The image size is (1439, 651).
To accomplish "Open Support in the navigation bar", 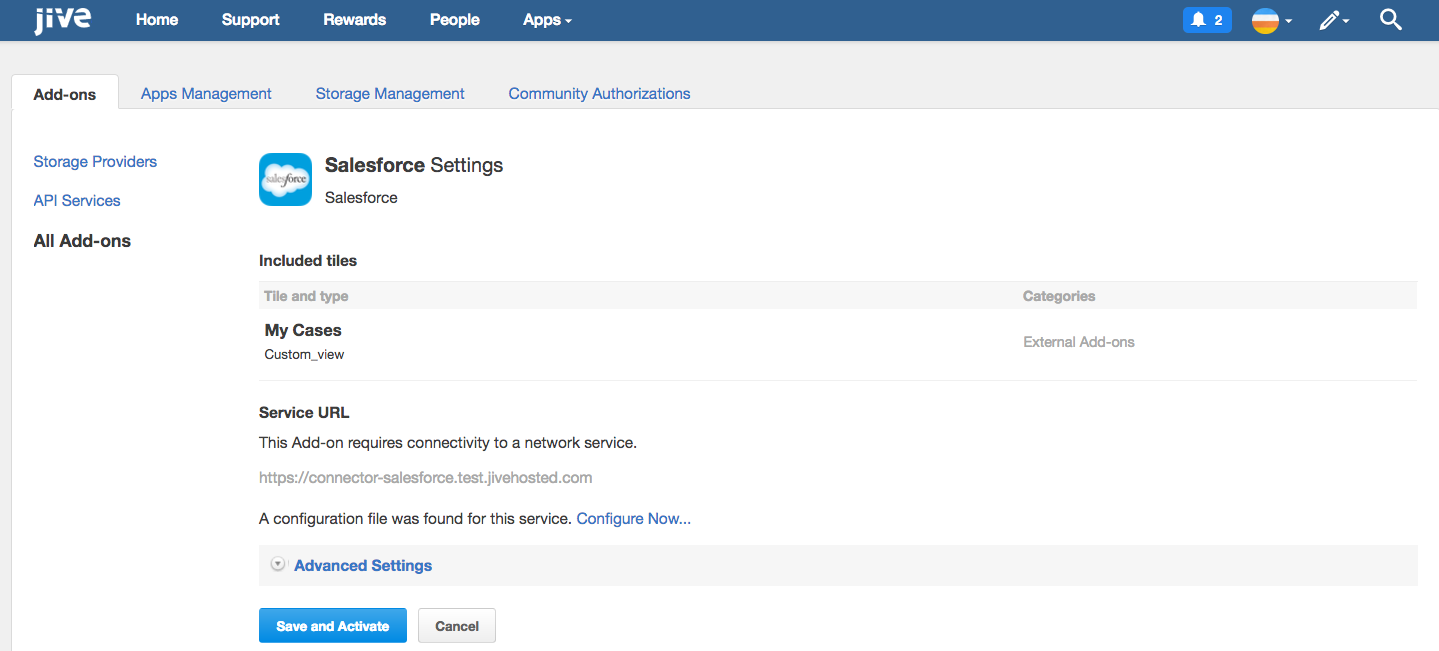I will (251, 20).
